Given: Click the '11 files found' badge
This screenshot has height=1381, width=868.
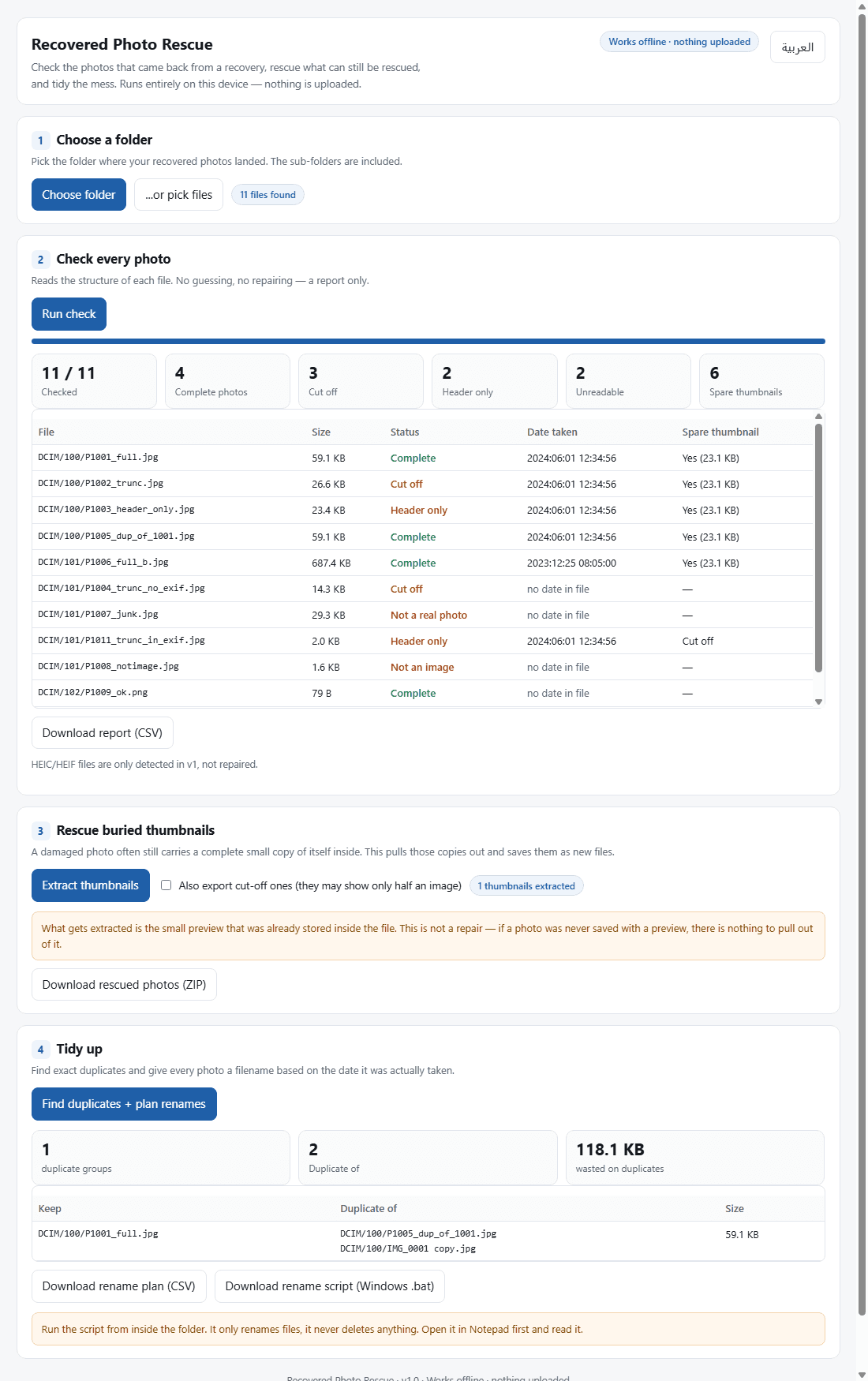Looking at the screenshot, I should (x=268, y=195).
